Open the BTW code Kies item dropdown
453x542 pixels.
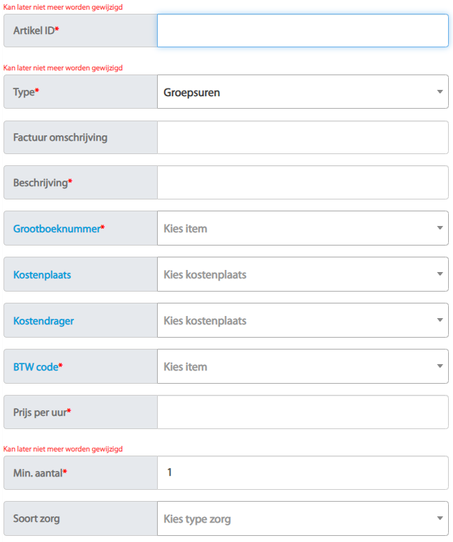point(303,366)
